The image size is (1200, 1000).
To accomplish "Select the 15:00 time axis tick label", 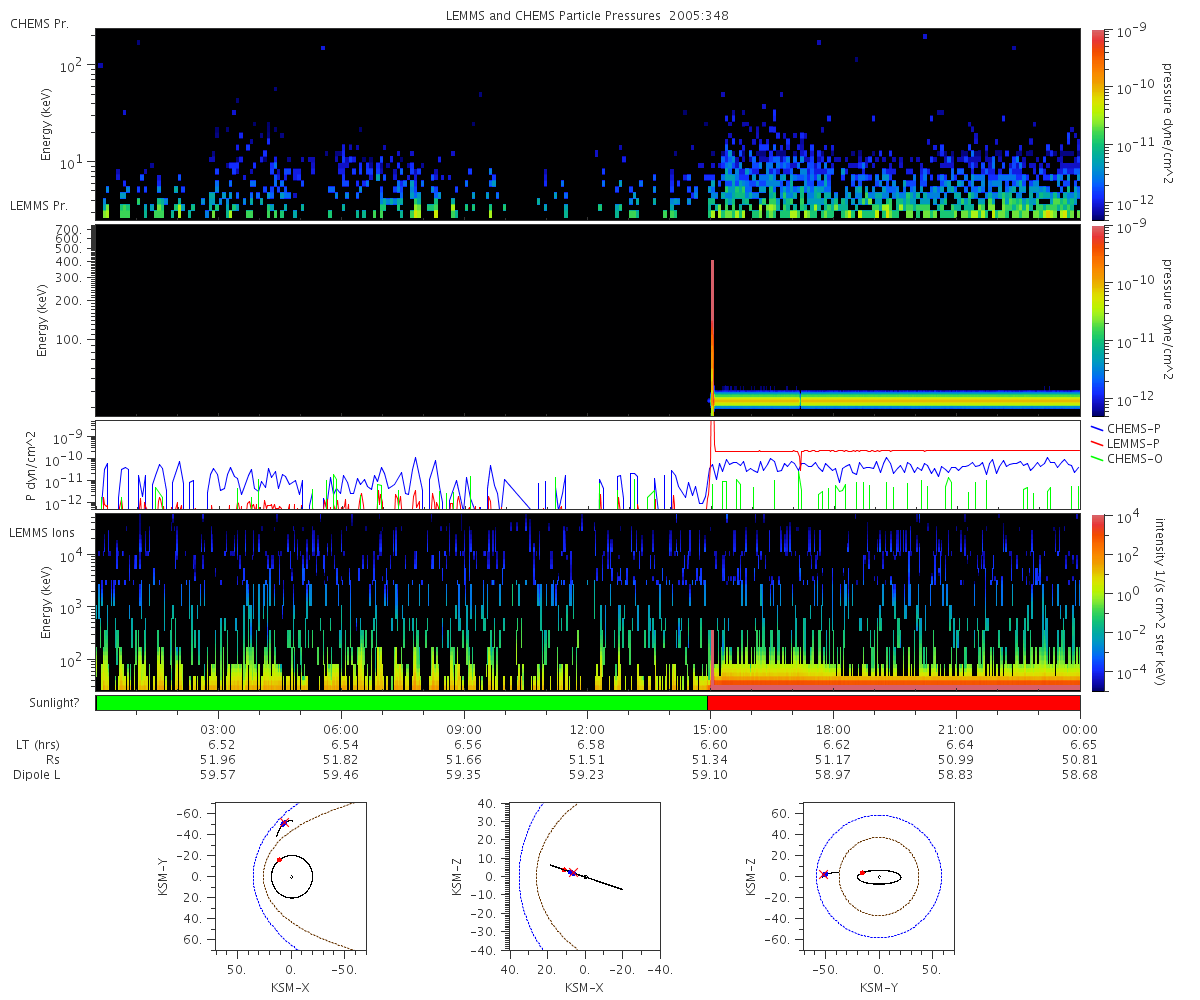I will 709,730.
